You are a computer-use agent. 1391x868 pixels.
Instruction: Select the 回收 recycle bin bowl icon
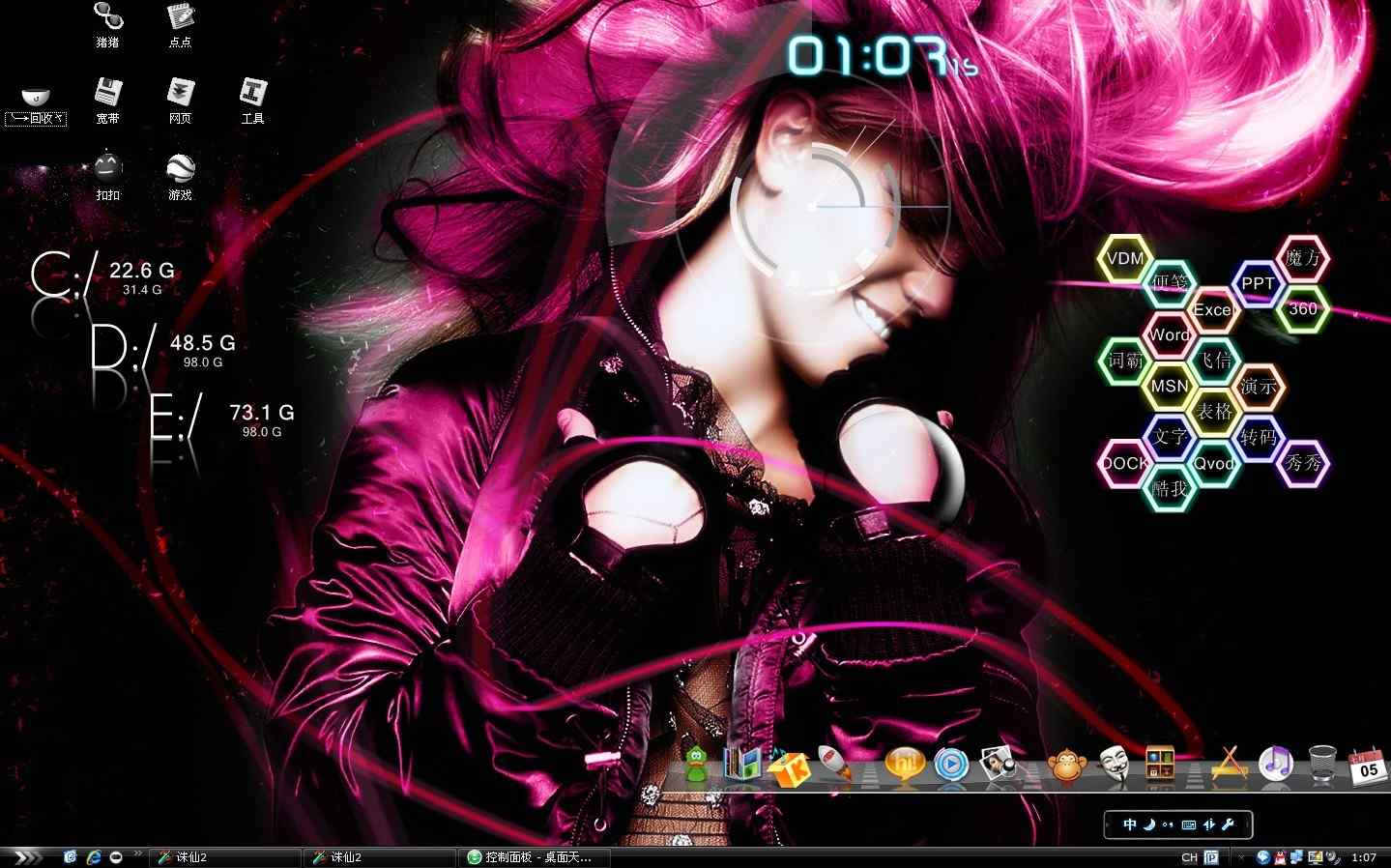click(x=36, y=104)
